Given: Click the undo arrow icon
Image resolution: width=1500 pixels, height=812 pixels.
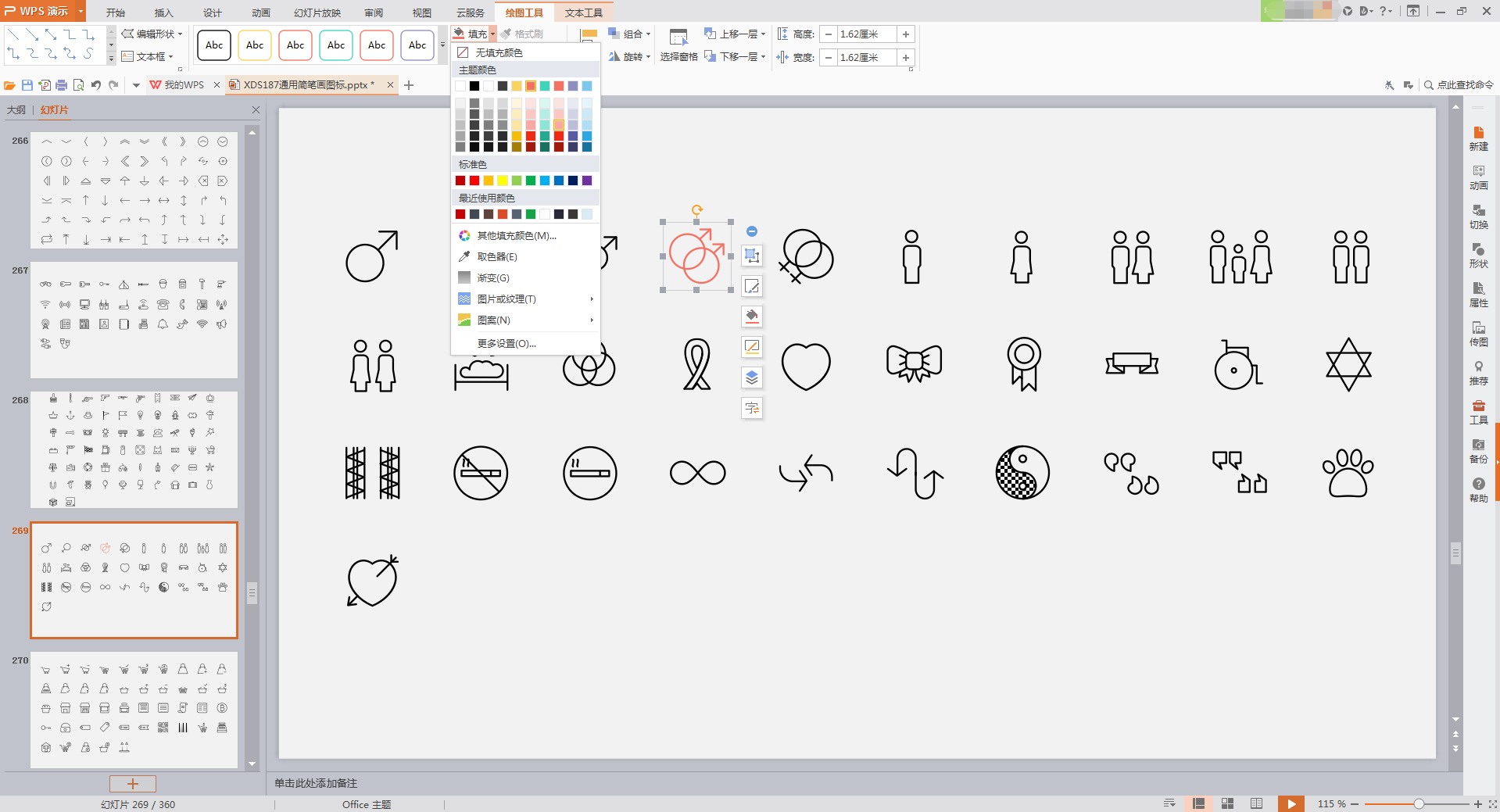Looking at the screenshot, I should click(95, 85).
